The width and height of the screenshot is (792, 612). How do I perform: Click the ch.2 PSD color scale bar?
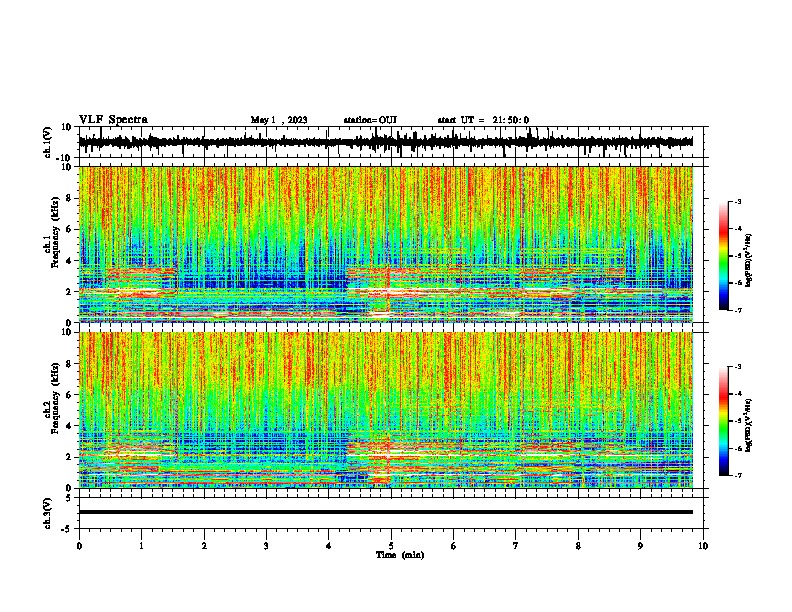(x=724, y=421)
